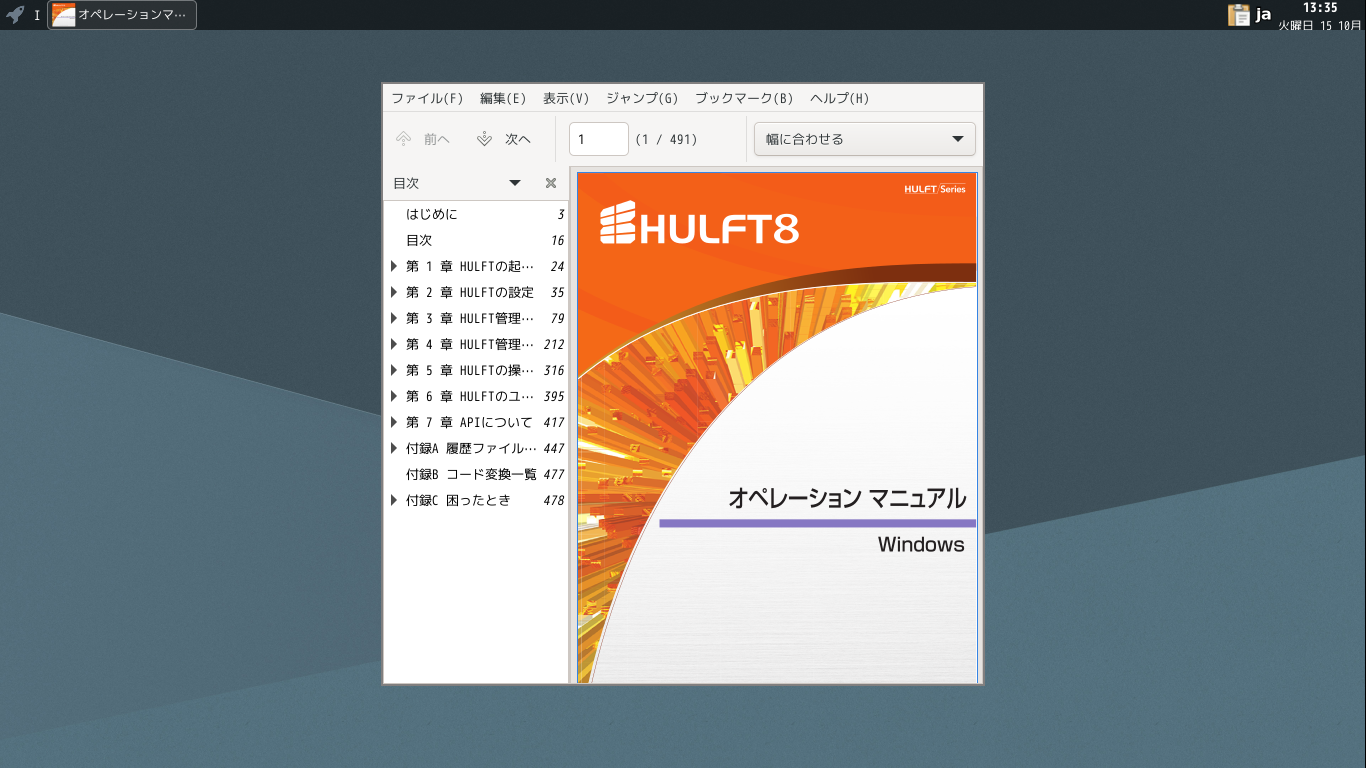The height and width of the screenshot is (768, 1366).
Task: Click the 前へ previous page button label
Action: pyautogui.click(x=437, y=139)
